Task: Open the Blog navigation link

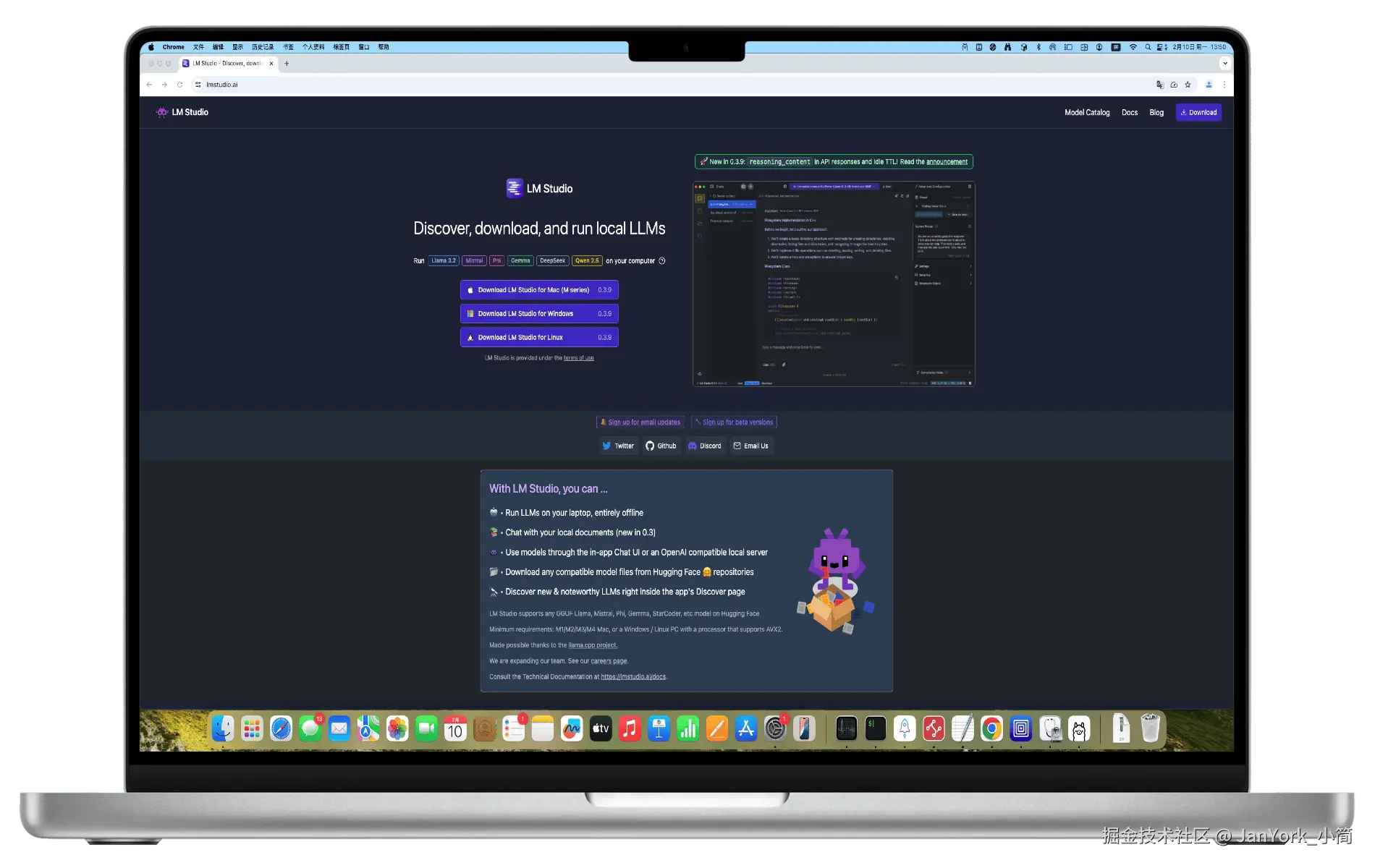Action: coord(1156,113)
